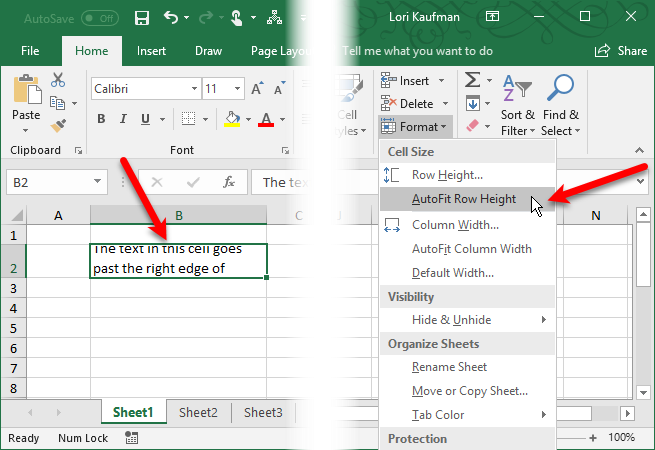This screenshot has width=655, height=450.
Task: Click the org-chart icon in Quick Access Toolbar
Action: coord(274,17)
